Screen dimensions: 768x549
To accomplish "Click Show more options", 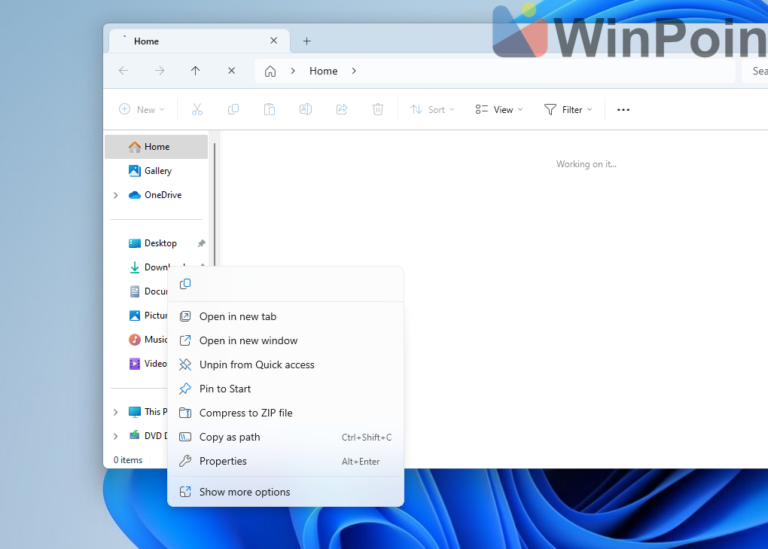I will tap(286, 492).
